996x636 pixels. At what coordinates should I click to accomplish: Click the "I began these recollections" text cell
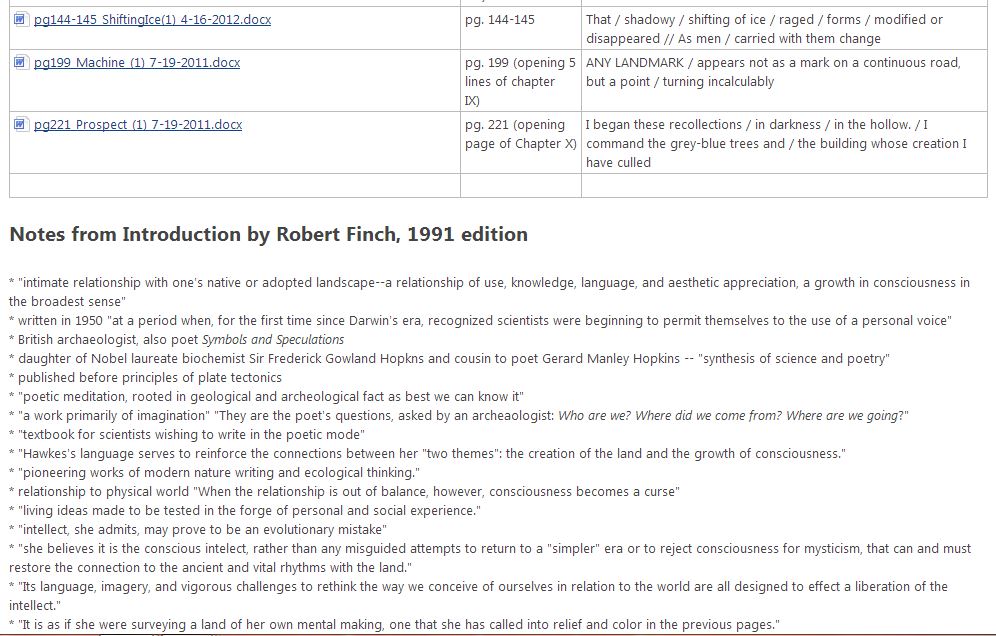click(x=776, y=143)
